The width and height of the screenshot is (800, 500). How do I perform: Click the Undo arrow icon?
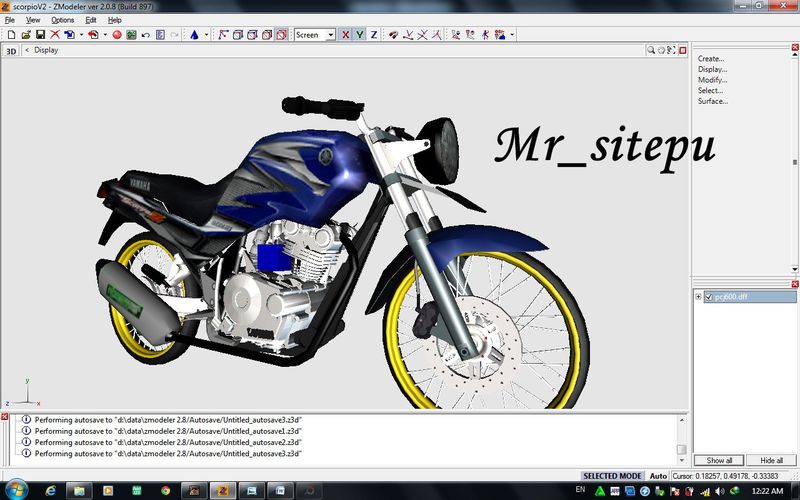145,35
